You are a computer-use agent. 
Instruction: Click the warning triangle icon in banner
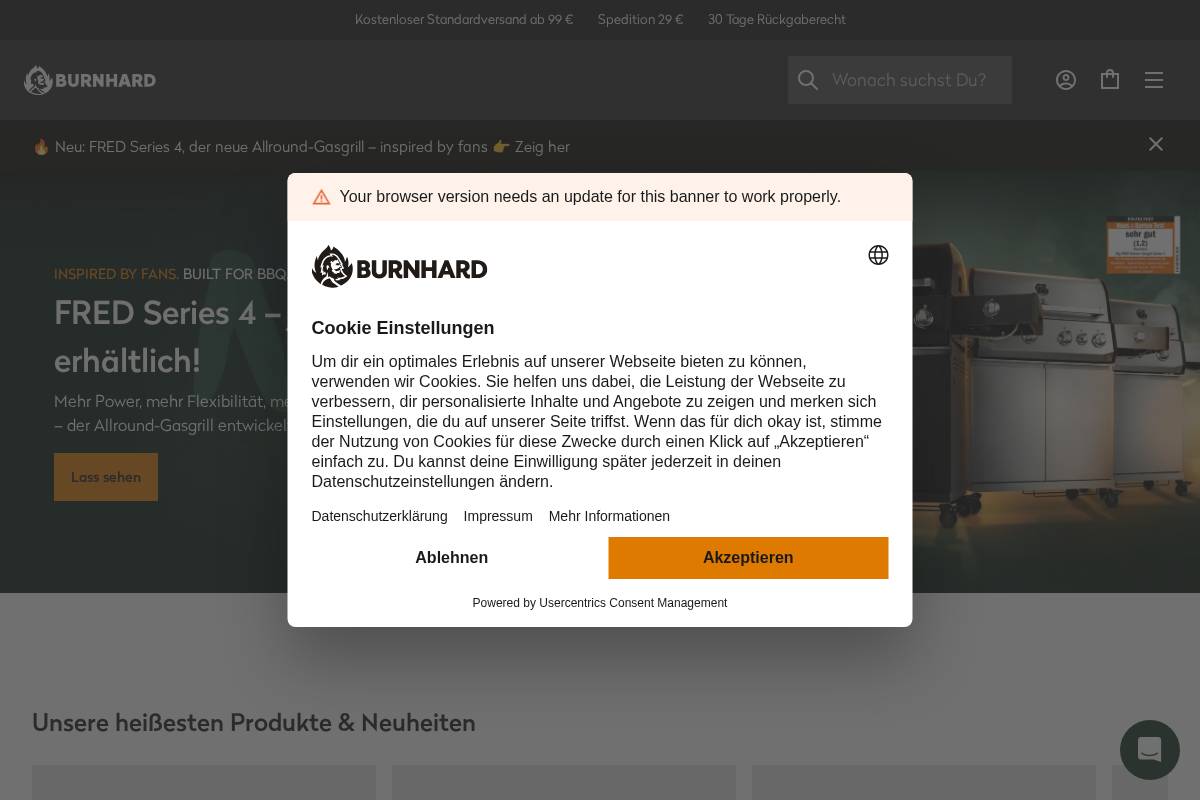321,197
